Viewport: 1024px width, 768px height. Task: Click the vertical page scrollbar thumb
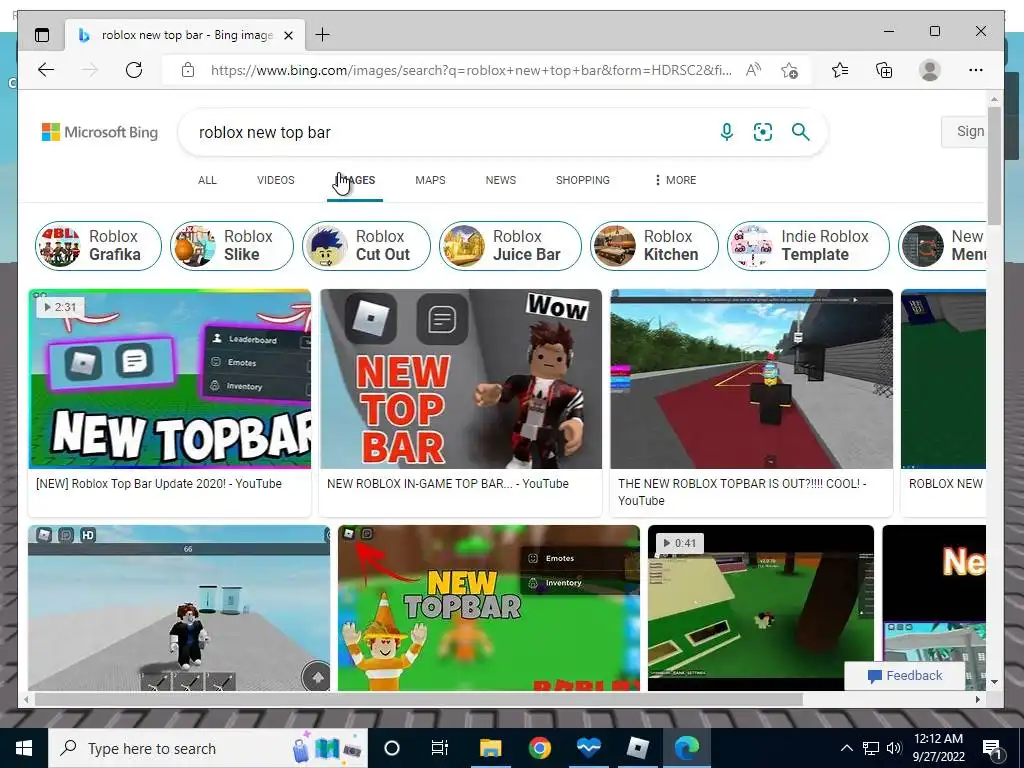point(994,165)
